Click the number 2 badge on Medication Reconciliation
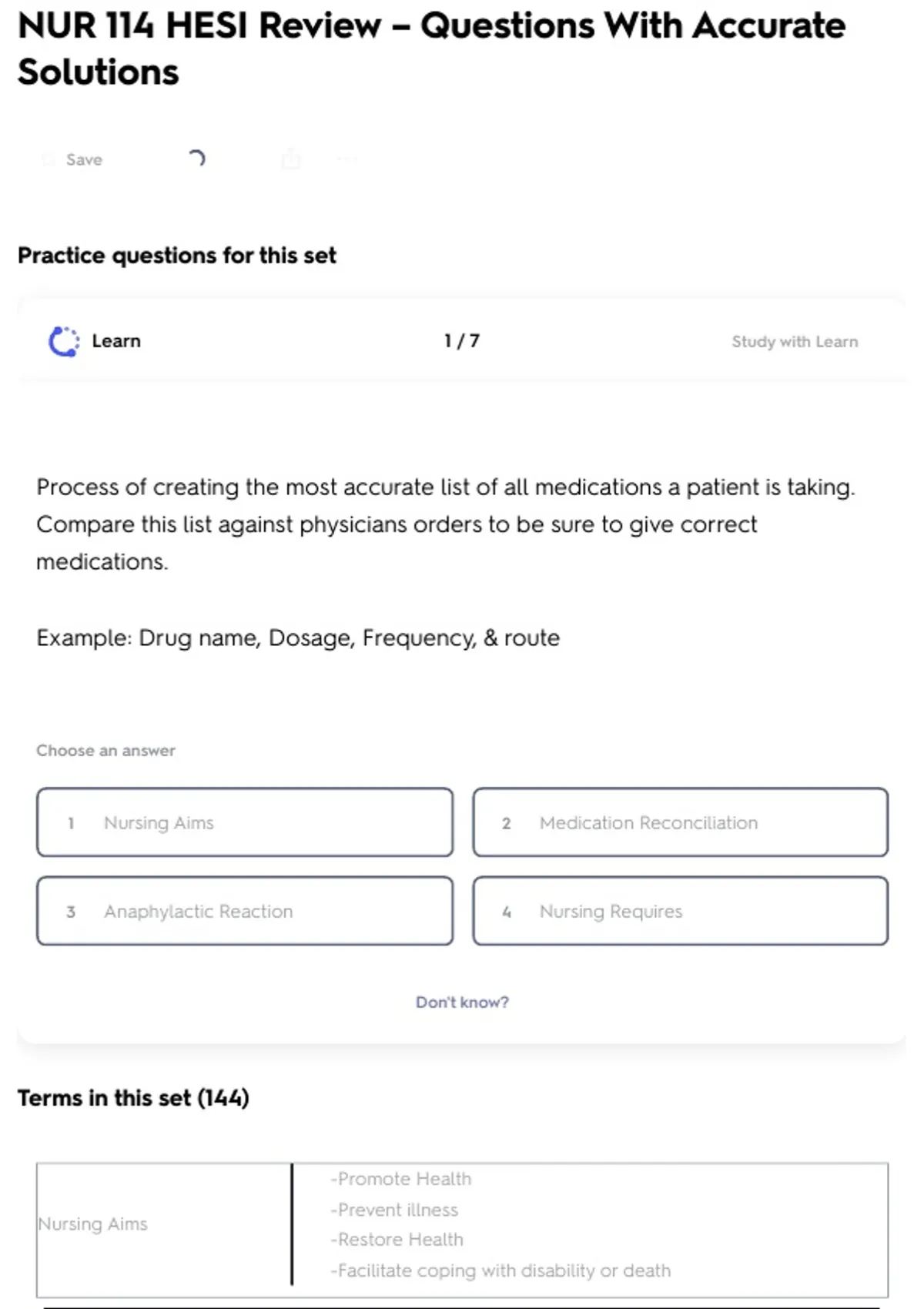Image resolution: width=924 pixels, height=1309 pixels. pos(507,823)
